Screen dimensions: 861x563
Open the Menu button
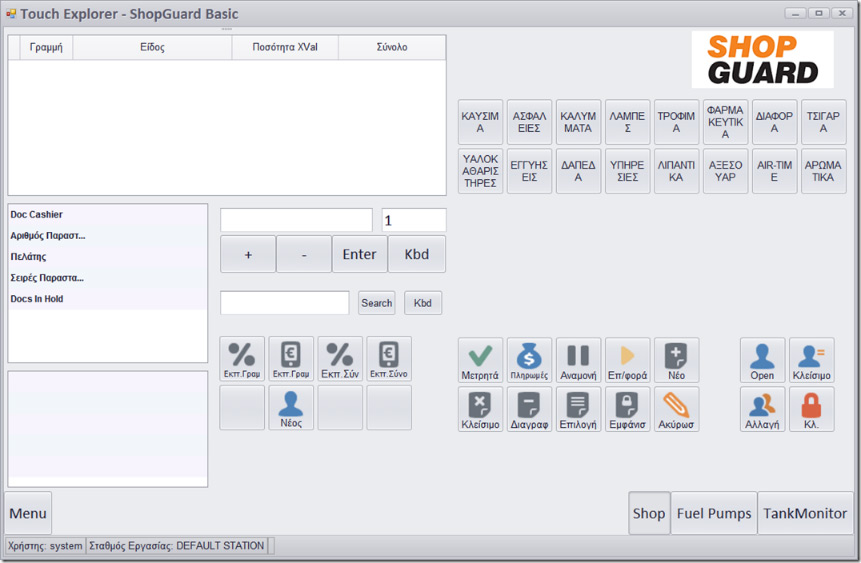pos(28,513)
